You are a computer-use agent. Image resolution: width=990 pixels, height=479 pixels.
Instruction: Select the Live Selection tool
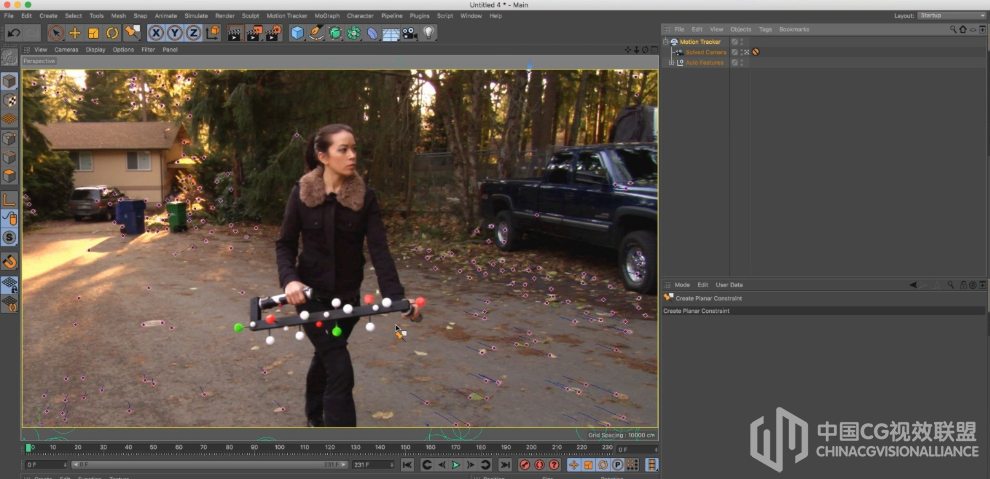[56, 33]
